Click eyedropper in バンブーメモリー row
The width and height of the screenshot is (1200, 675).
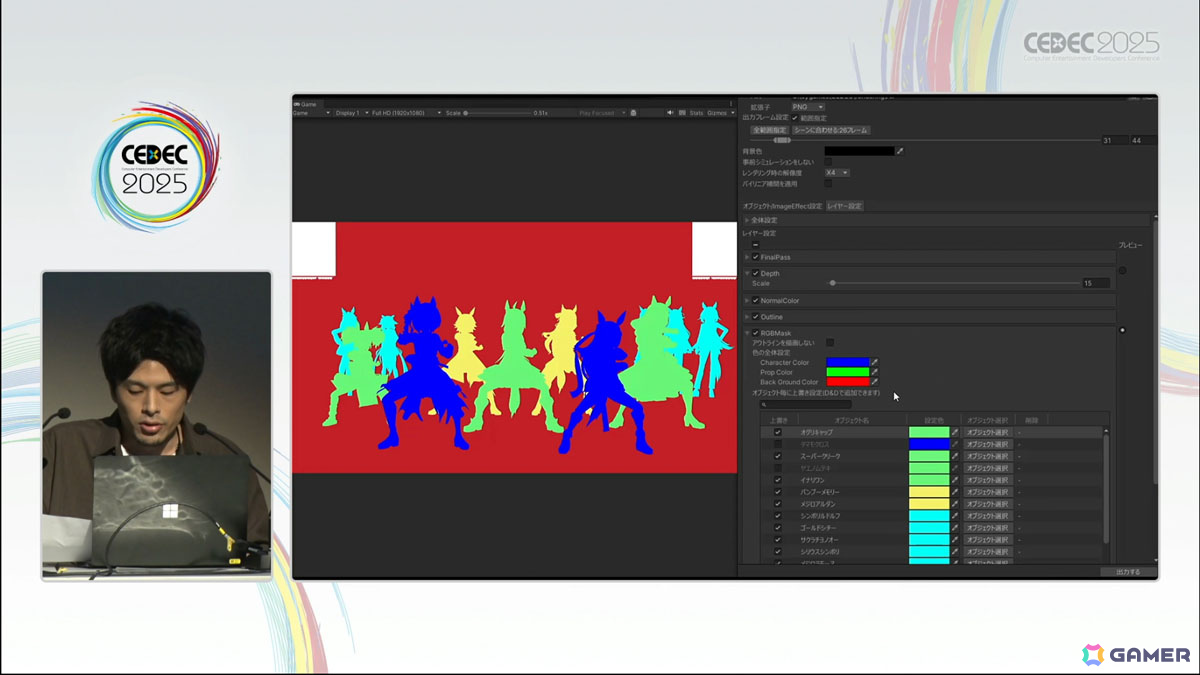coord(955,492)
